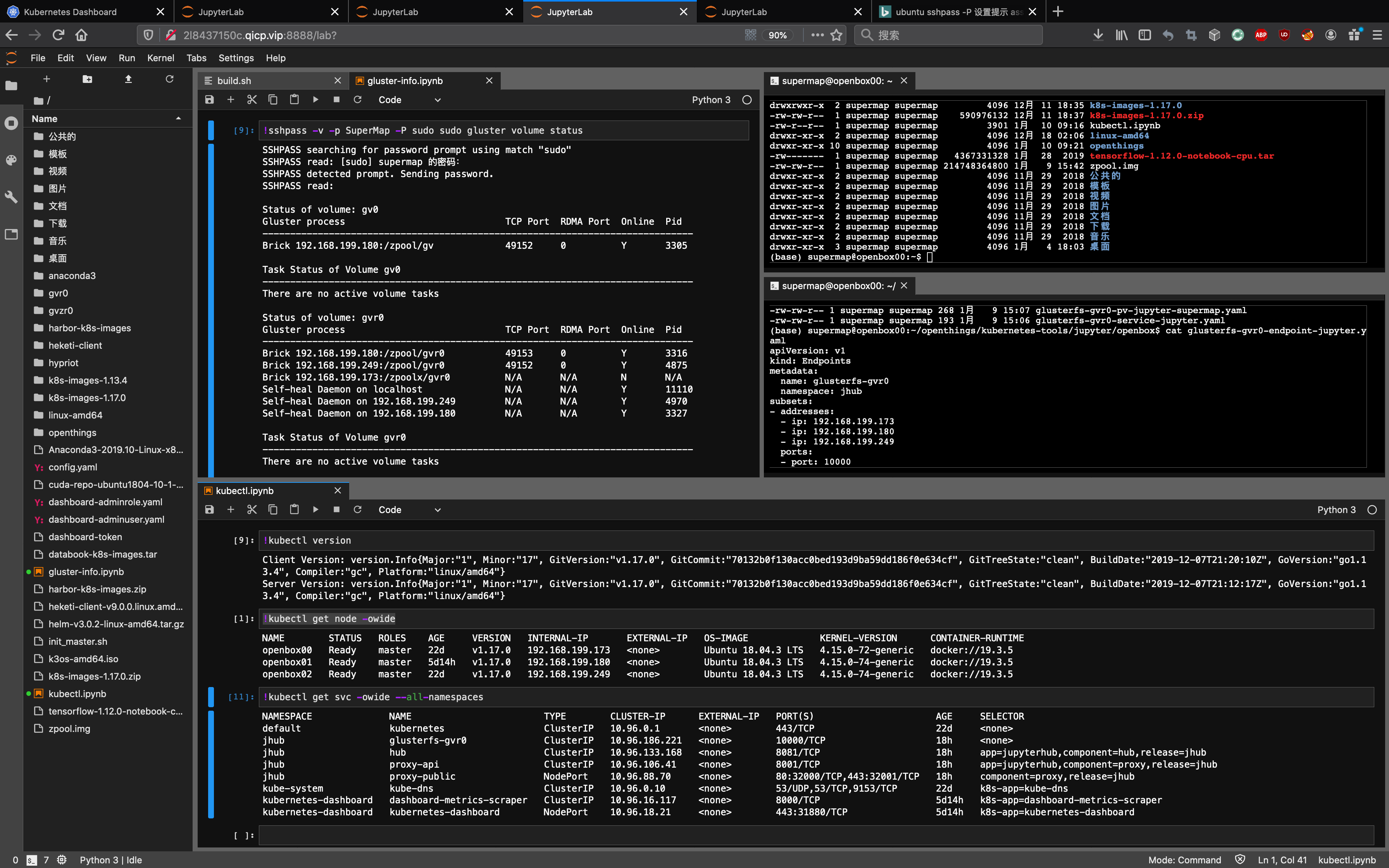Bookmark this page with the star icon
Screen dimensions: 1389x868
click(836, 35)
